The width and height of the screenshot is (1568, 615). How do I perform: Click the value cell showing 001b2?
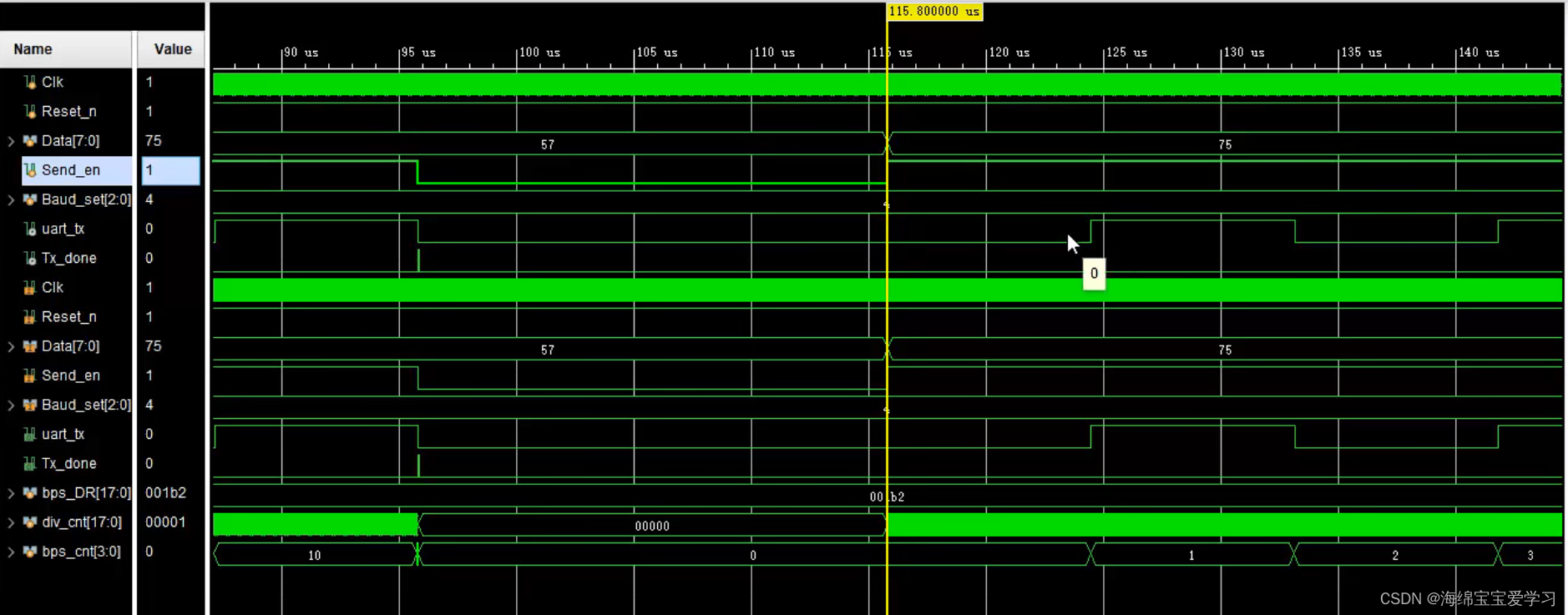pyautogui.click(x=165, y=493)
